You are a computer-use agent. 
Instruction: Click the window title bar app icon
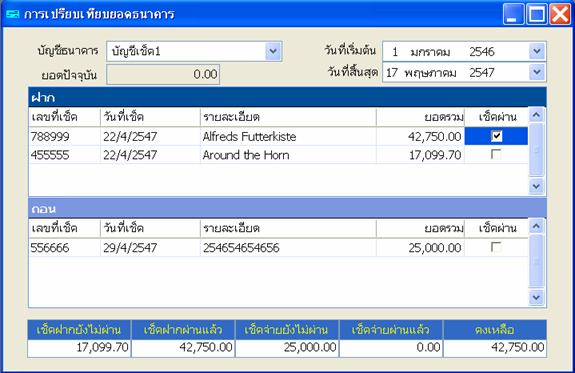12,14
